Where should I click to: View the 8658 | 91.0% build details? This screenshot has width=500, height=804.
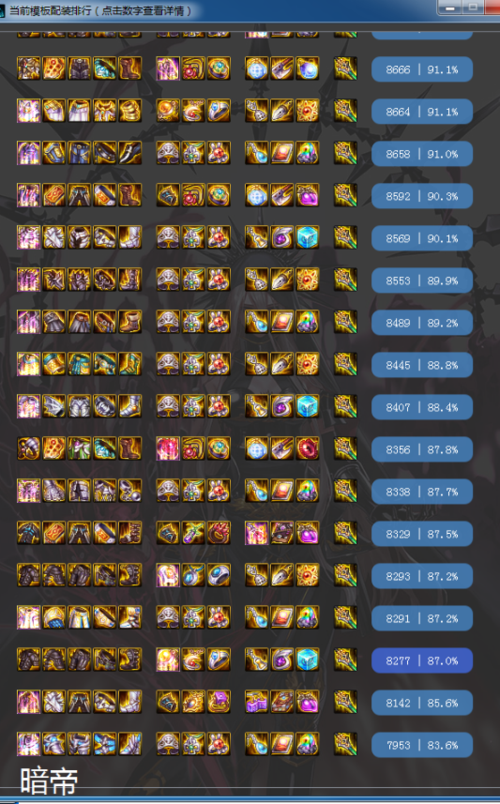coord(422,154)
